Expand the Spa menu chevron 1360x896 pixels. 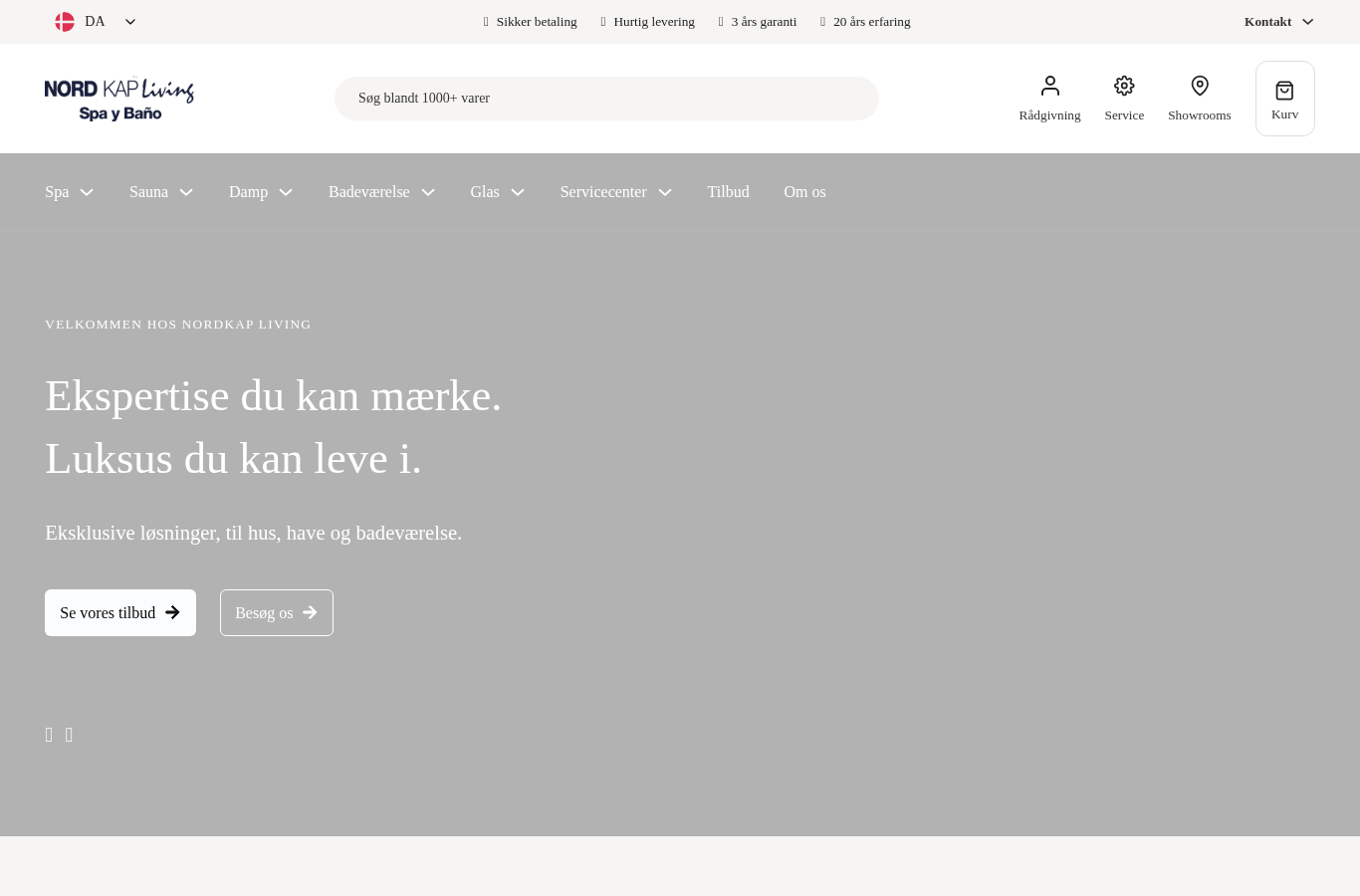tap(87, 192)
